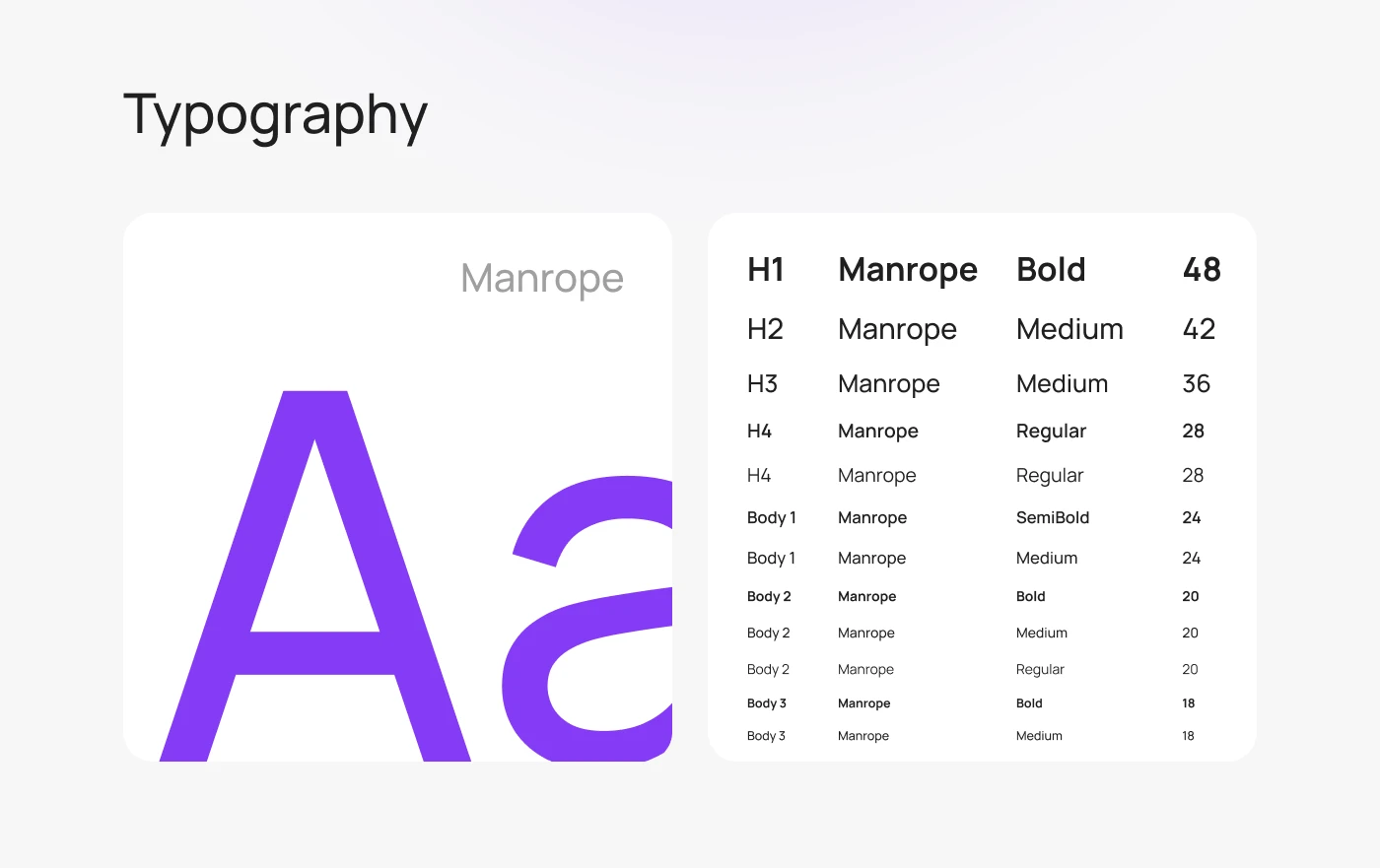
Task: Select "Medium" weight in the Body 1 row
Action: click(x=1047, y=558)
